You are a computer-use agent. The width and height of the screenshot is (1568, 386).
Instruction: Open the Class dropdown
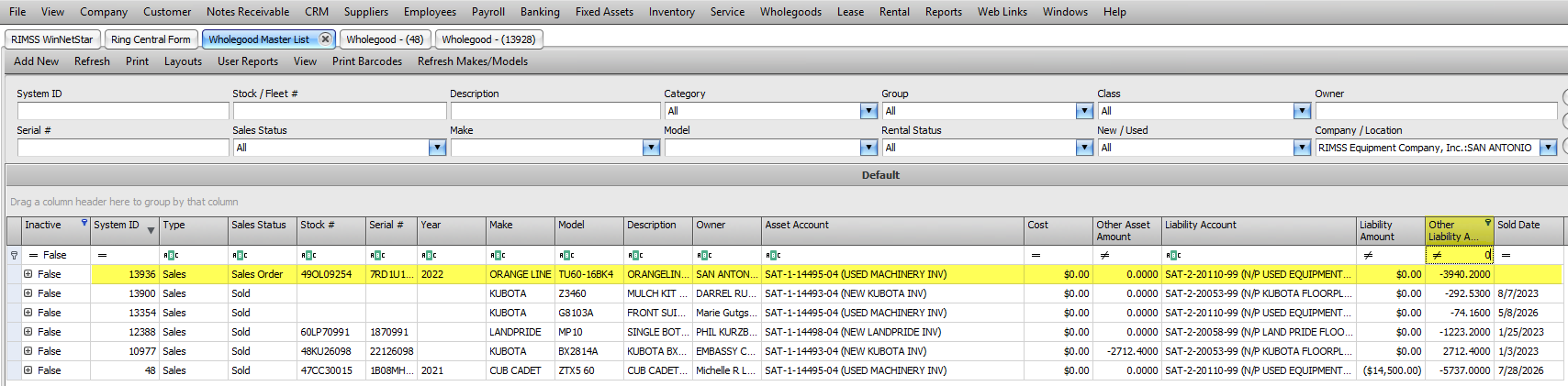pos(1302,111)
